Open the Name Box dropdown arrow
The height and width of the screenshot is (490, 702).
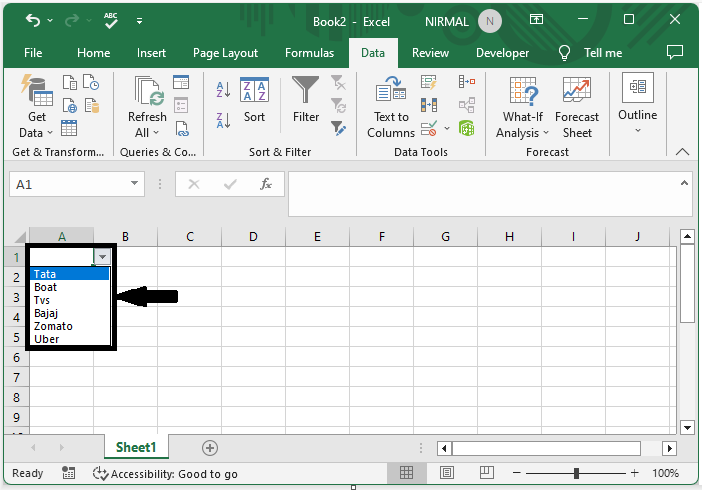coord(134,183)
